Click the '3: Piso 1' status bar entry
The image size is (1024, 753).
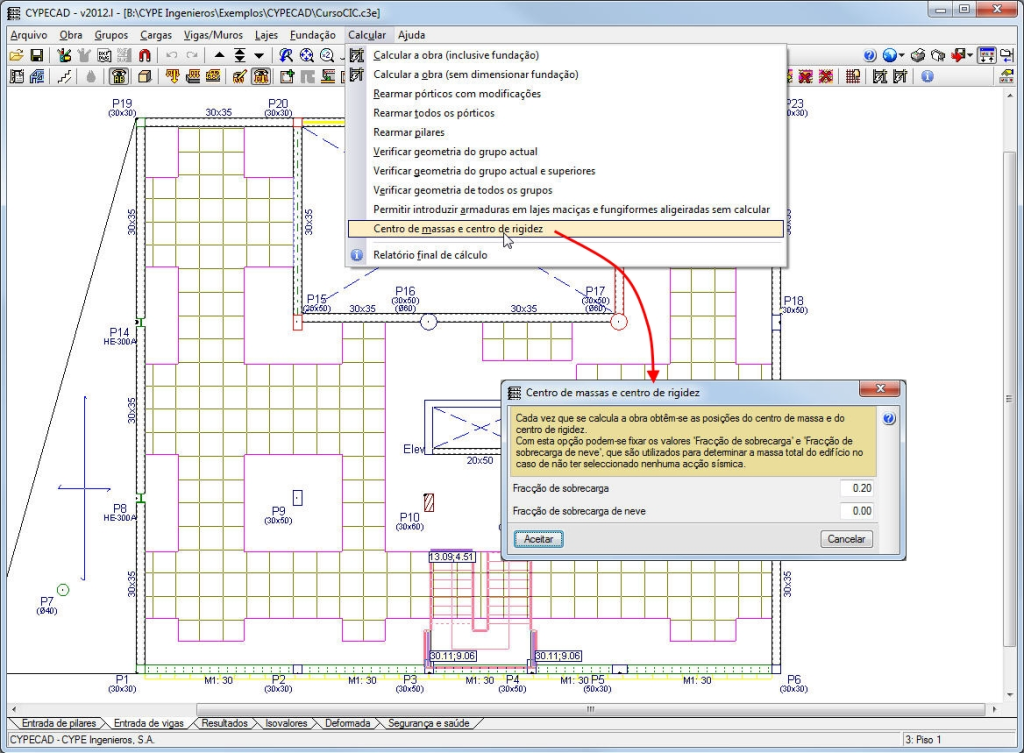[922, 740]
